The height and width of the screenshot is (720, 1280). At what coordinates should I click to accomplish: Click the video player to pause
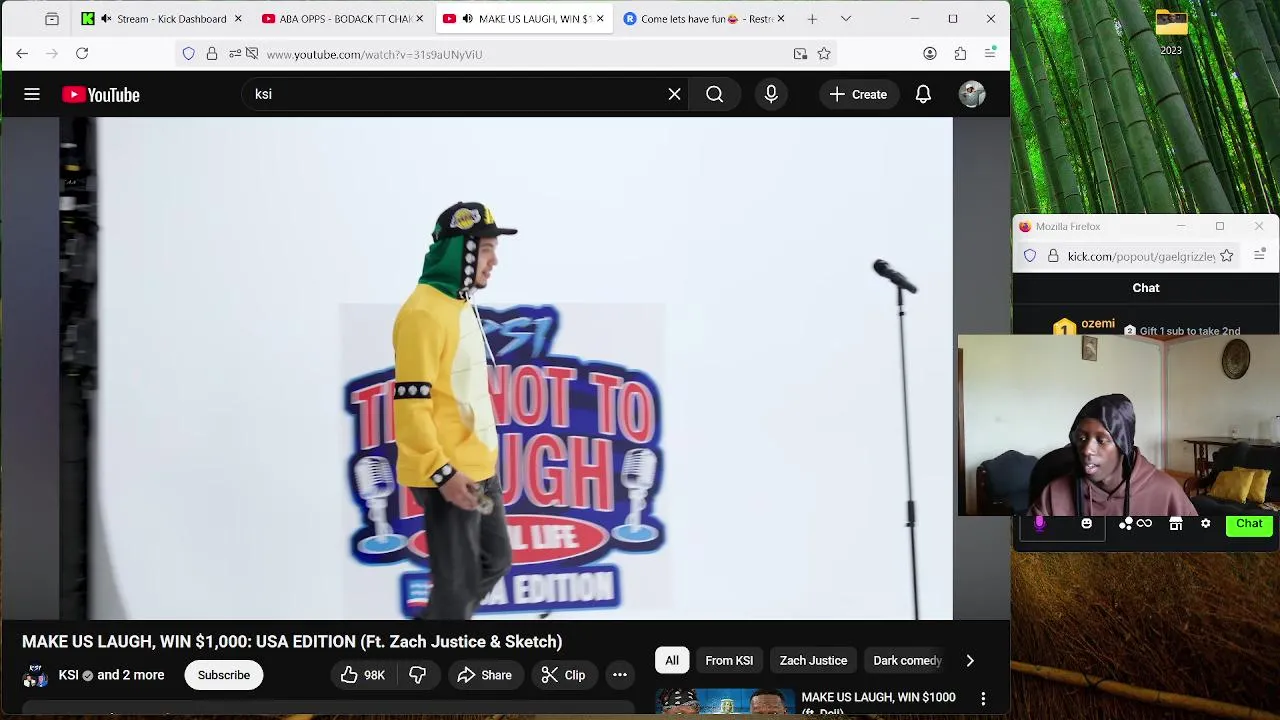coord(506,368)
